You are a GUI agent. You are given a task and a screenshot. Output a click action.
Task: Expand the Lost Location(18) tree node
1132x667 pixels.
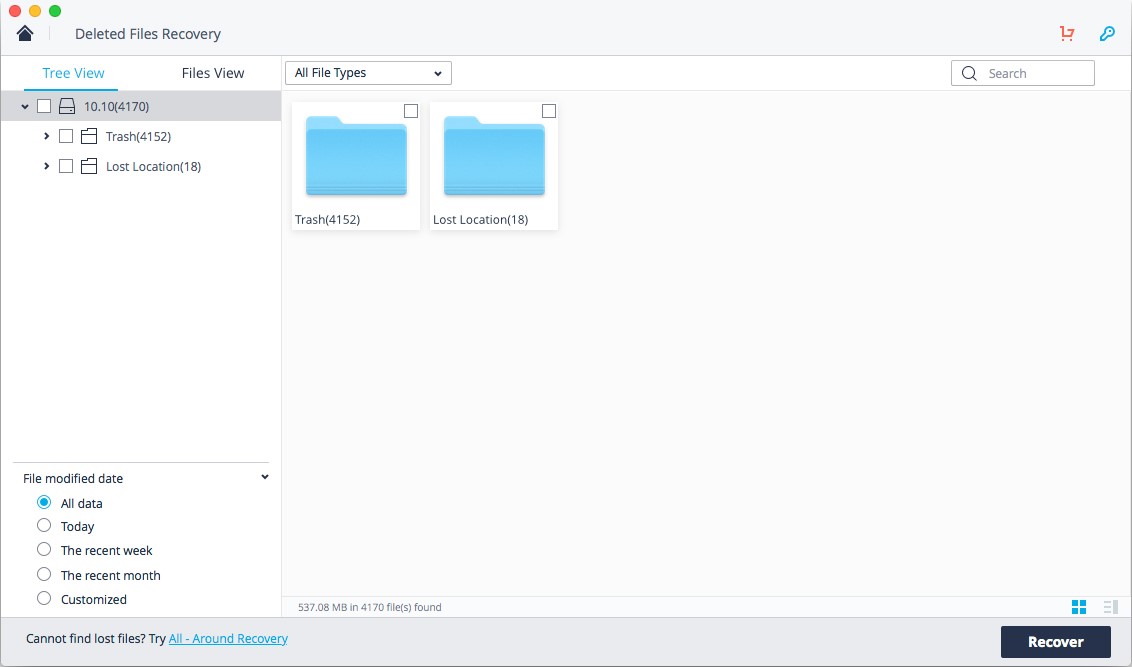click(x=46, y=166)
